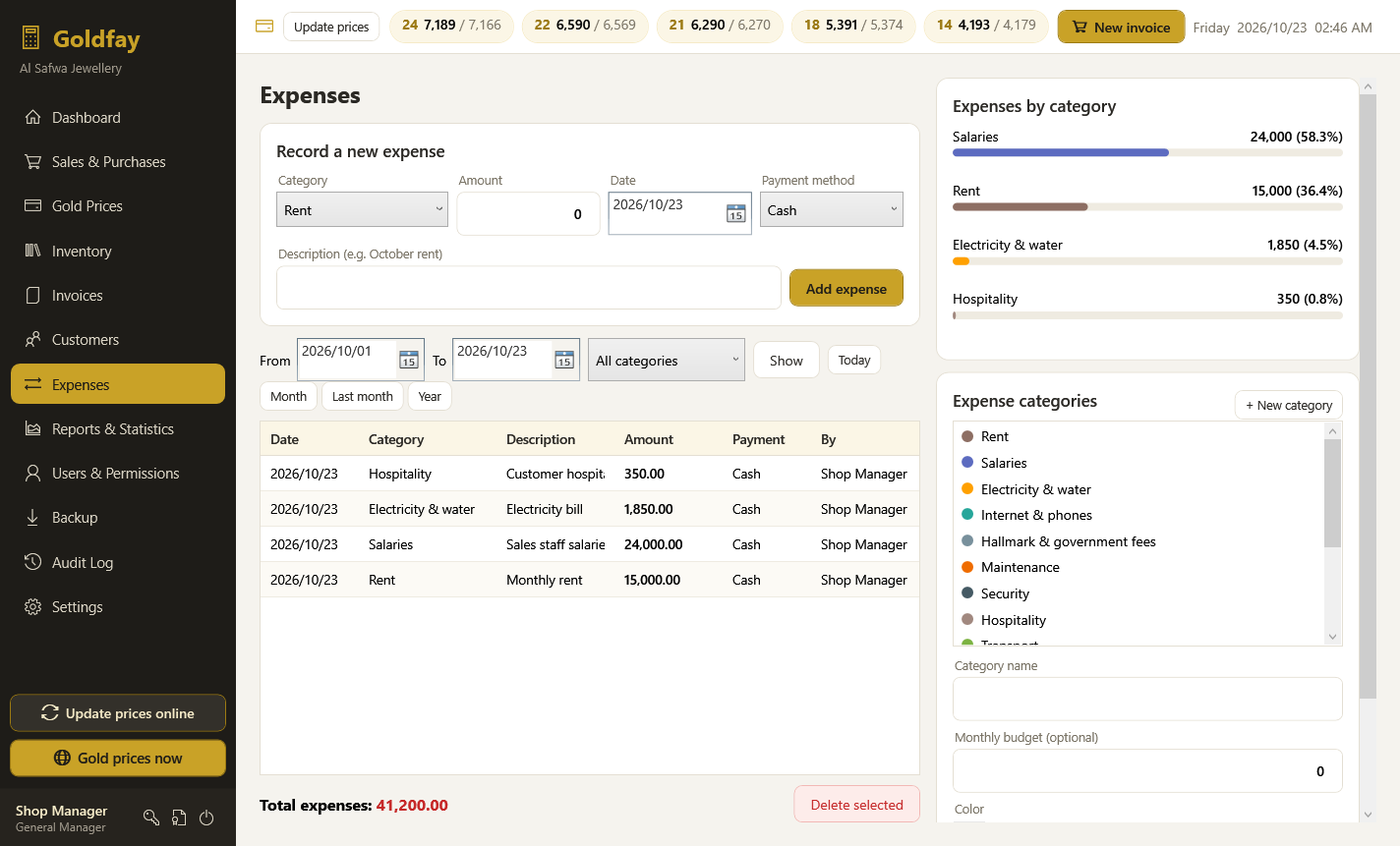Navigate to Gold Prices

[x=118, y=206]
